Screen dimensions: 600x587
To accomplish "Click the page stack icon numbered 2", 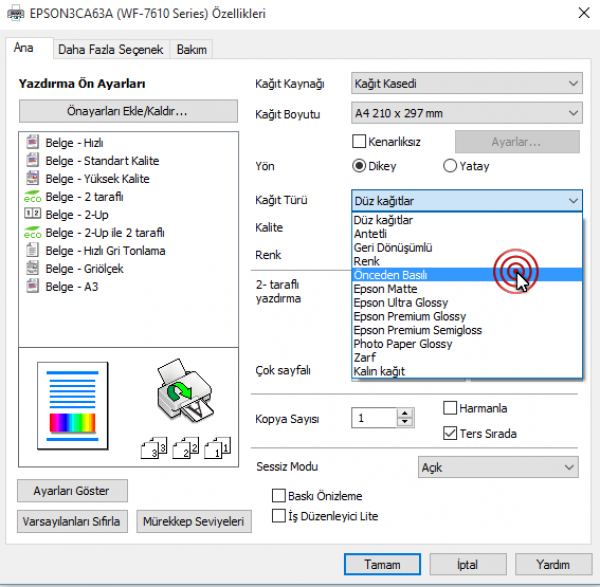I will 186,448.
